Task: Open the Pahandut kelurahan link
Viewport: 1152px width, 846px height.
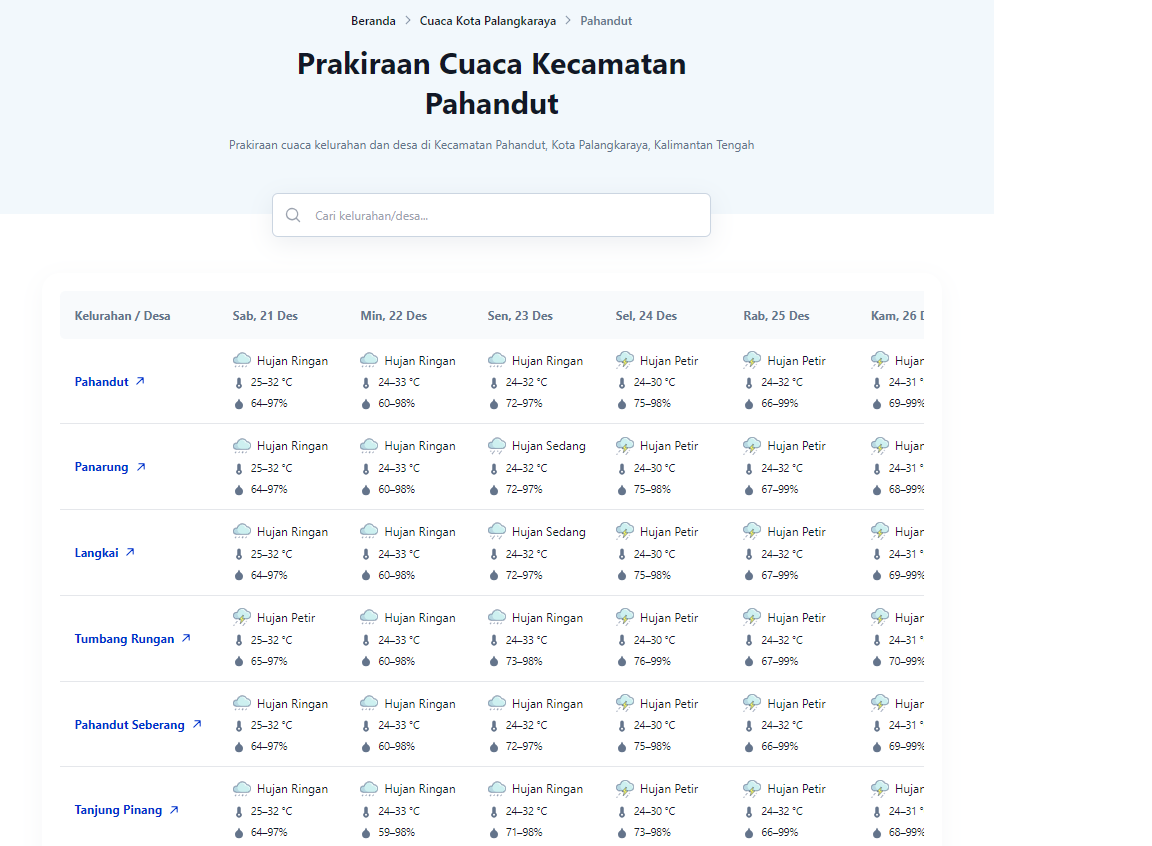Action: coord(101,382)
